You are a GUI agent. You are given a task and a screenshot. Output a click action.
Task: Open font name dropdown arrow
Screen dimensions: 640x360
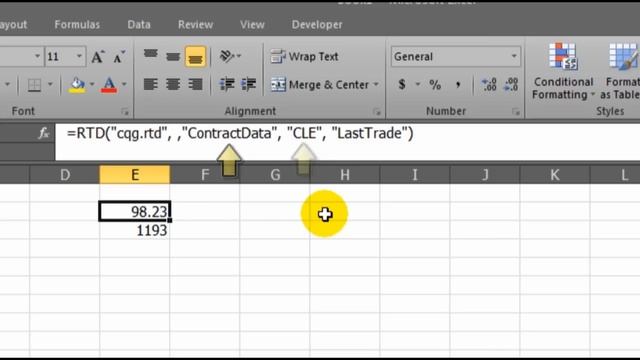37,56
